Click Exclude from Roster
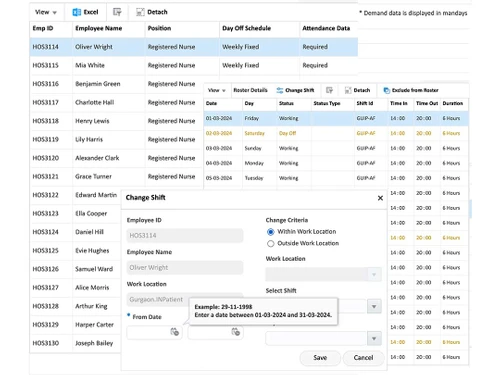Image resolution: width=500 pixels, height=375 pixels. (x=411, y=90)
